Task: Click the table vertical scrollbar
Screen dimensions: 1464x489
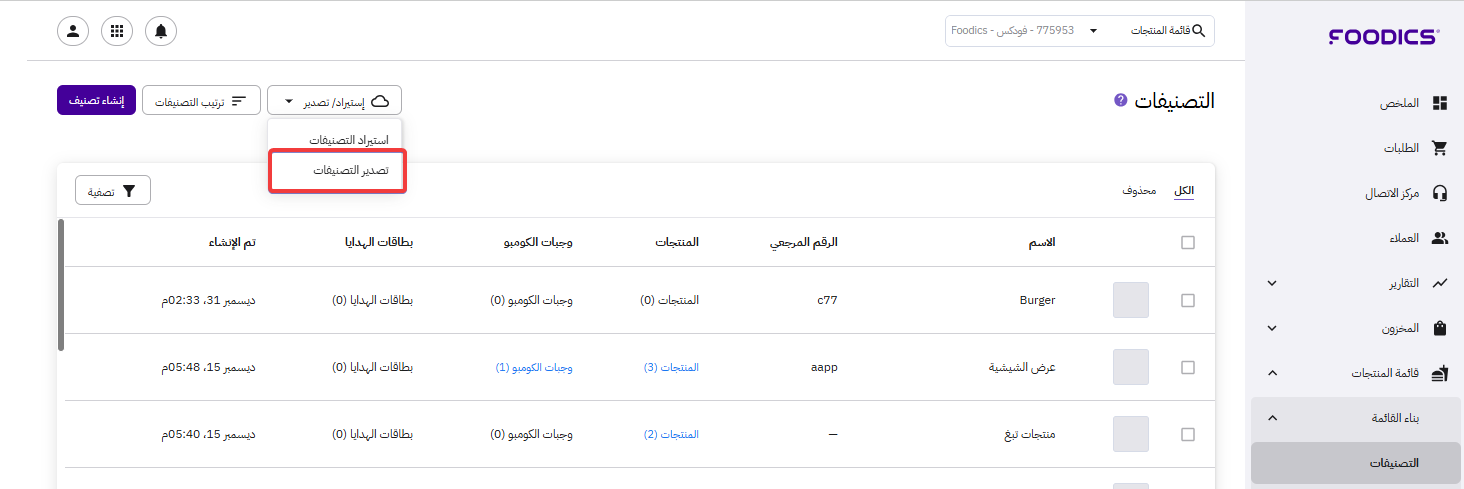Action: click(x=61, y=285)
